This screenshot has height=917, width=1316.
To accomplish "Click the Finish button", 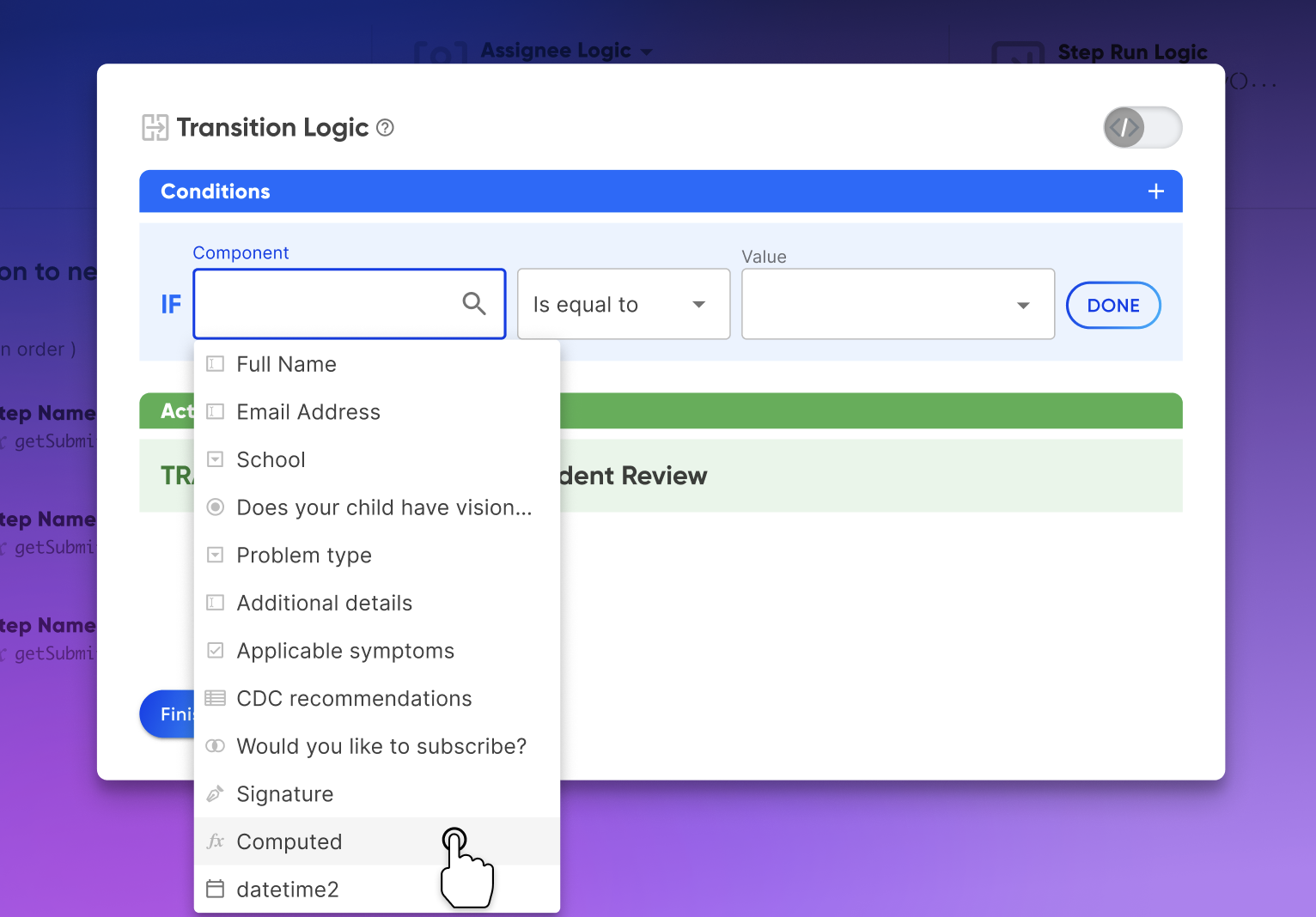I will tap(168, 714).
